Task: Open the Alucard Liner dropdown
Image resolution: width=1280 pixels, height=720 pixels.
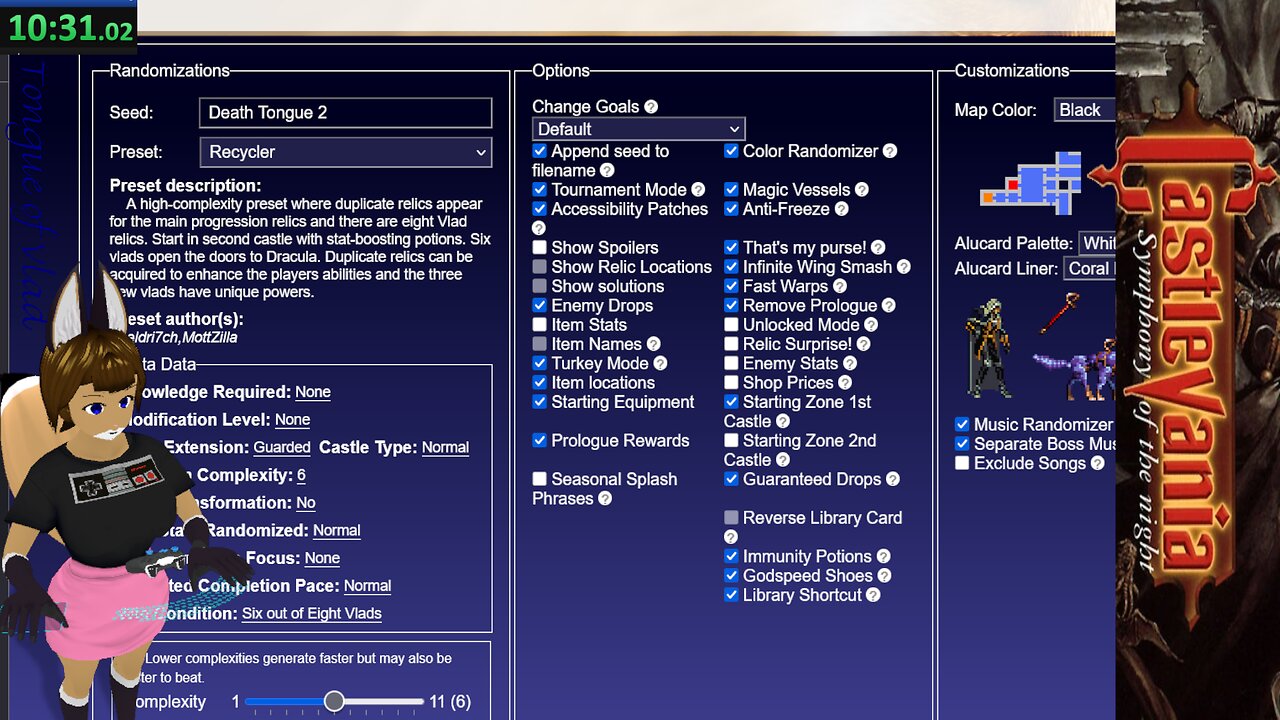Action: pos(1090,268)
